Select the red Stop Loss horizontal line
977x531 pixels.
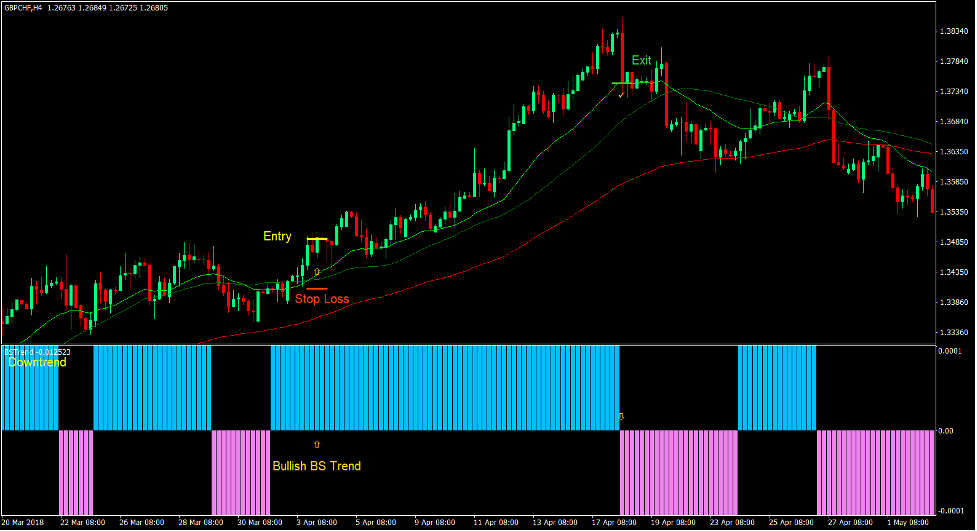(317, 289)
